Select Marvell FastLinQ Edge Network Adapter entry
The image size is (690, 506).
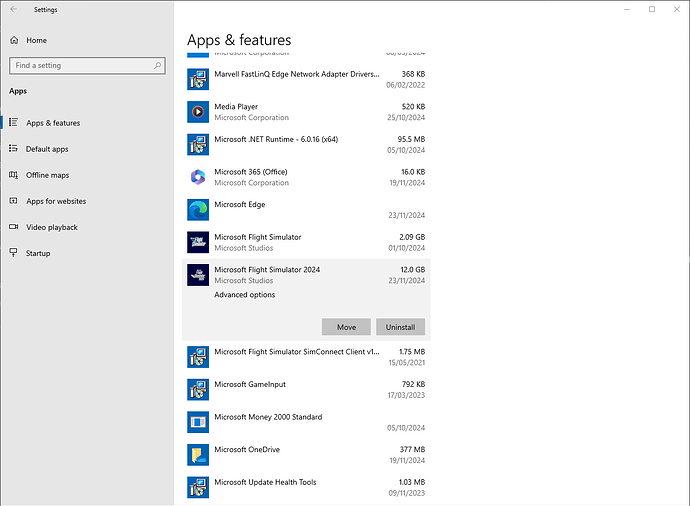tap(306, 79)
